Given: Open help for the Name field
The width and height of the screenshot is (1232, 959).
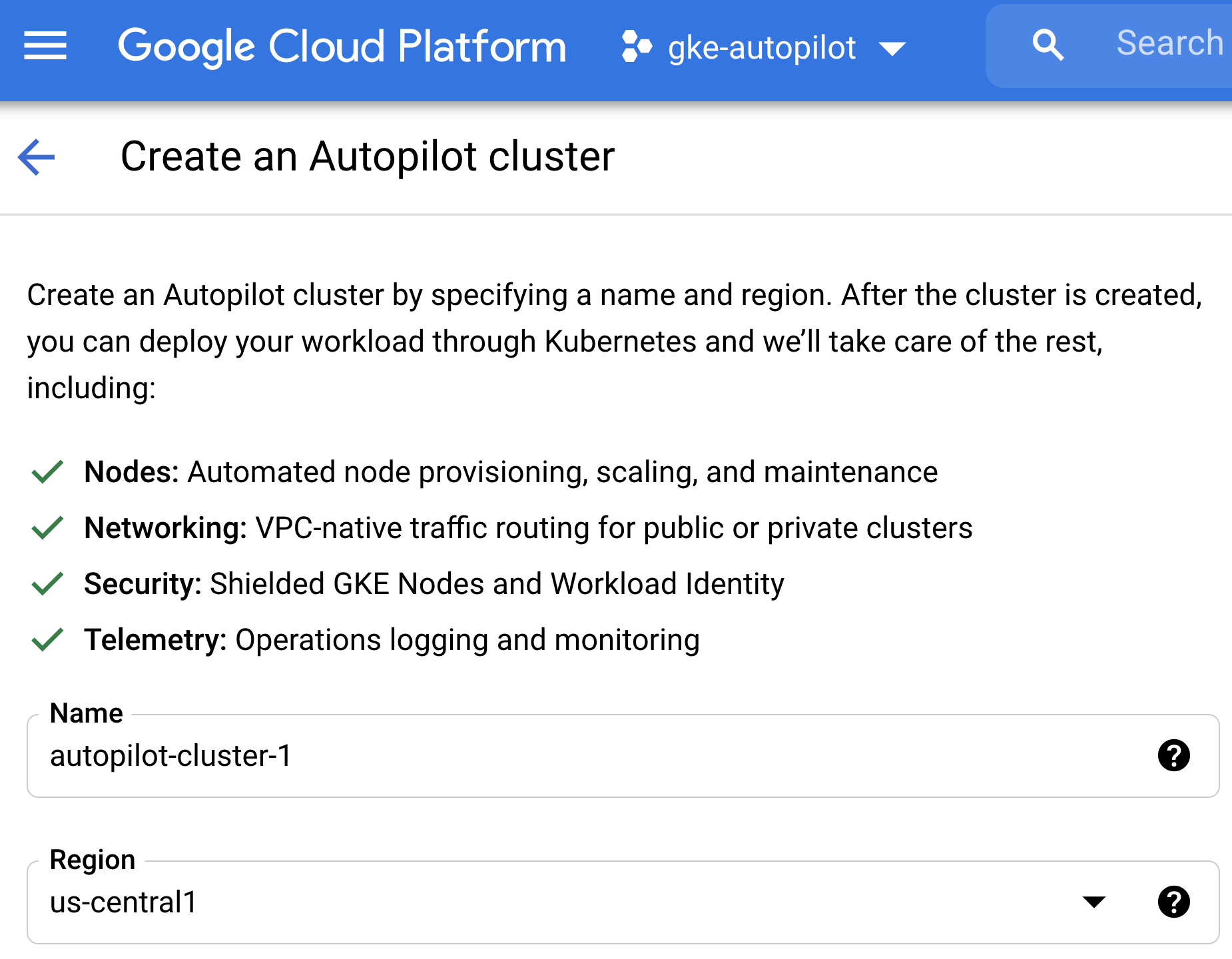Looking at the screenshot, I should pos(1174,755).
